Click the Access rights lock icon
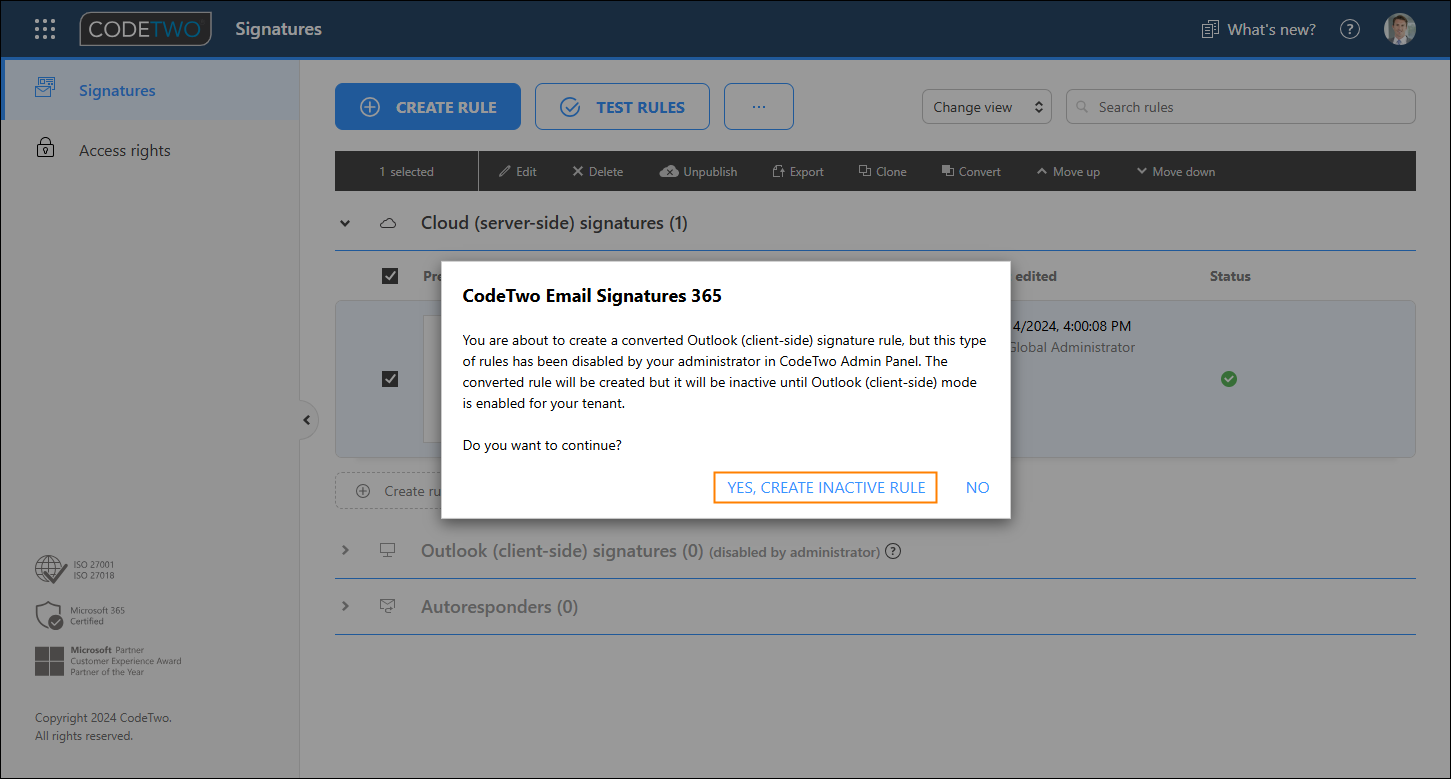This screenshot has height=779, width=1451. click(45, 149)
